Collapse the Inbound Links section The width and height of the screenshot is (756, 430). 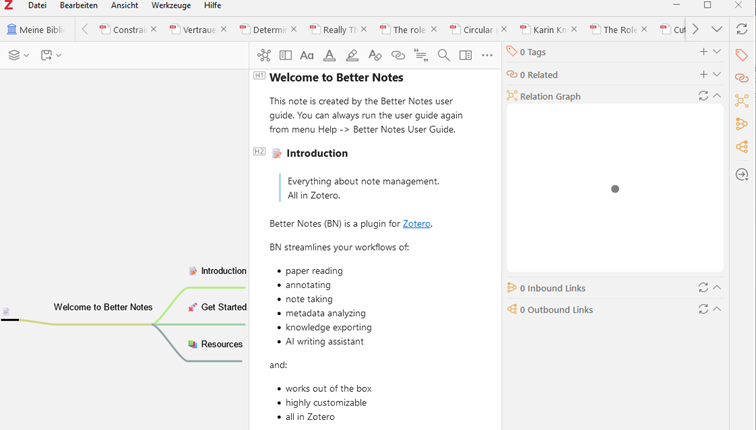coord(717,288)
